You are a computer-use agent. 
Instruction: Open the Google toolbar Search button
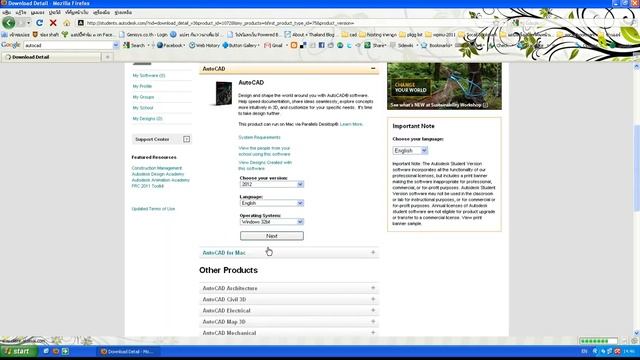135,45
